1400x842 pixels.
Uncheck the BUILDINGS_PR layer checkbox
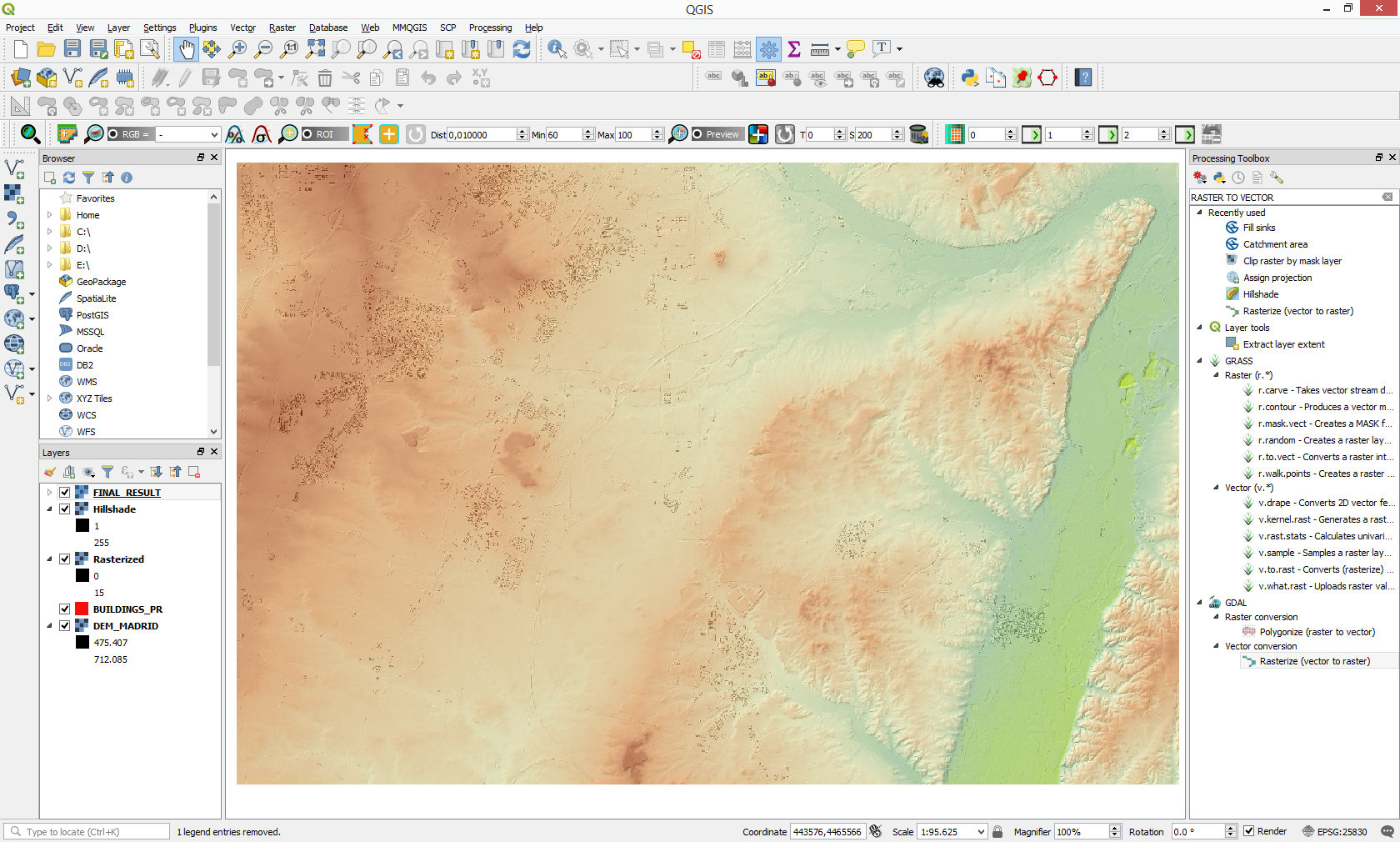pos(65,609)
